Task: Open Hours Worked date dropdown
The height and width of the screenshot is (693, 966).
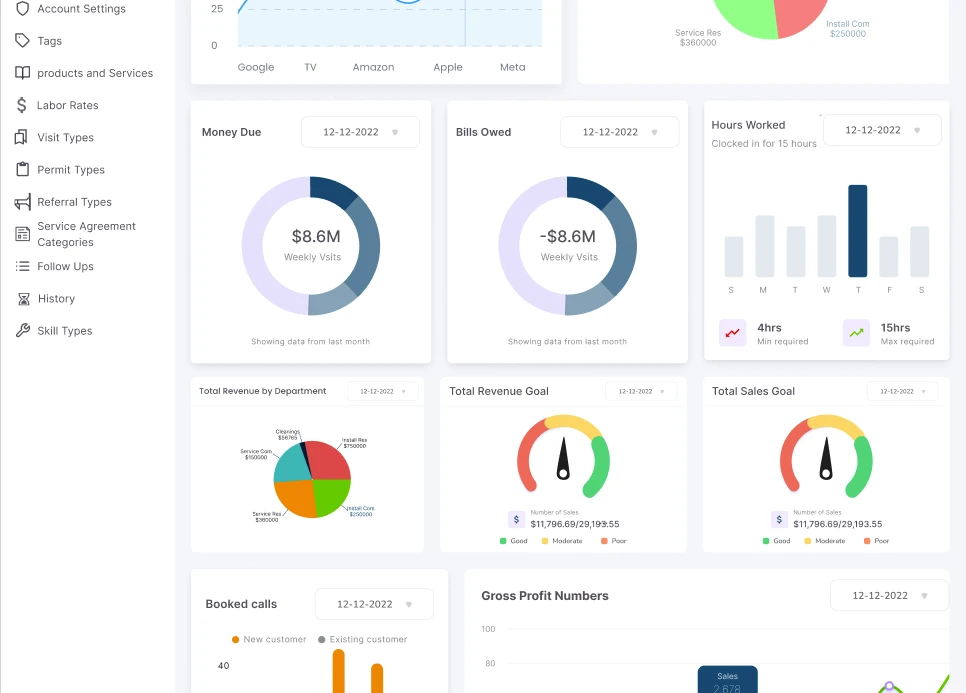Action: [882, 130]
